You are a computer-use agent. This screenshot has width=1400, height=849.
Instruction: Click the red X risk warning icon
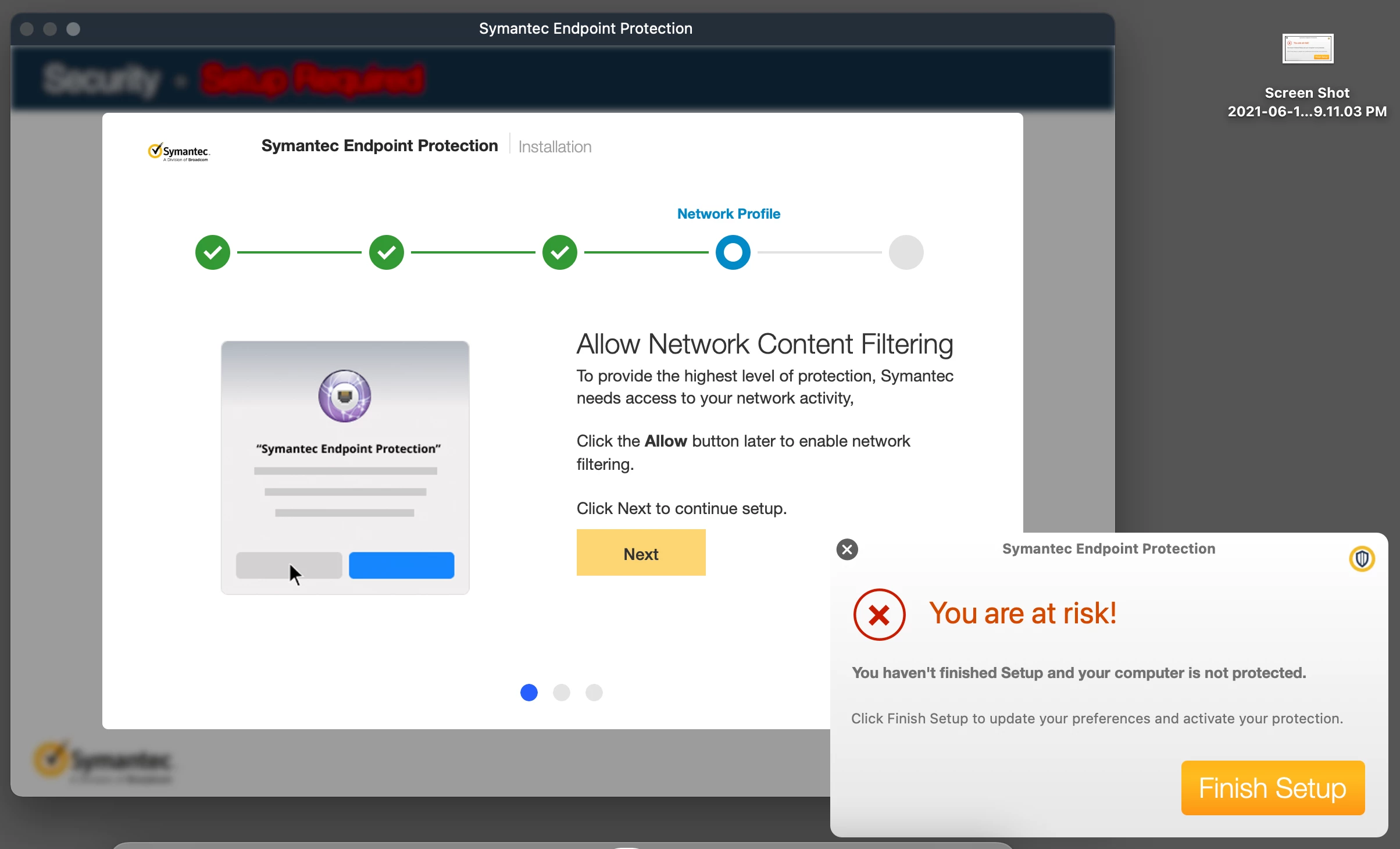click(878, 615)
